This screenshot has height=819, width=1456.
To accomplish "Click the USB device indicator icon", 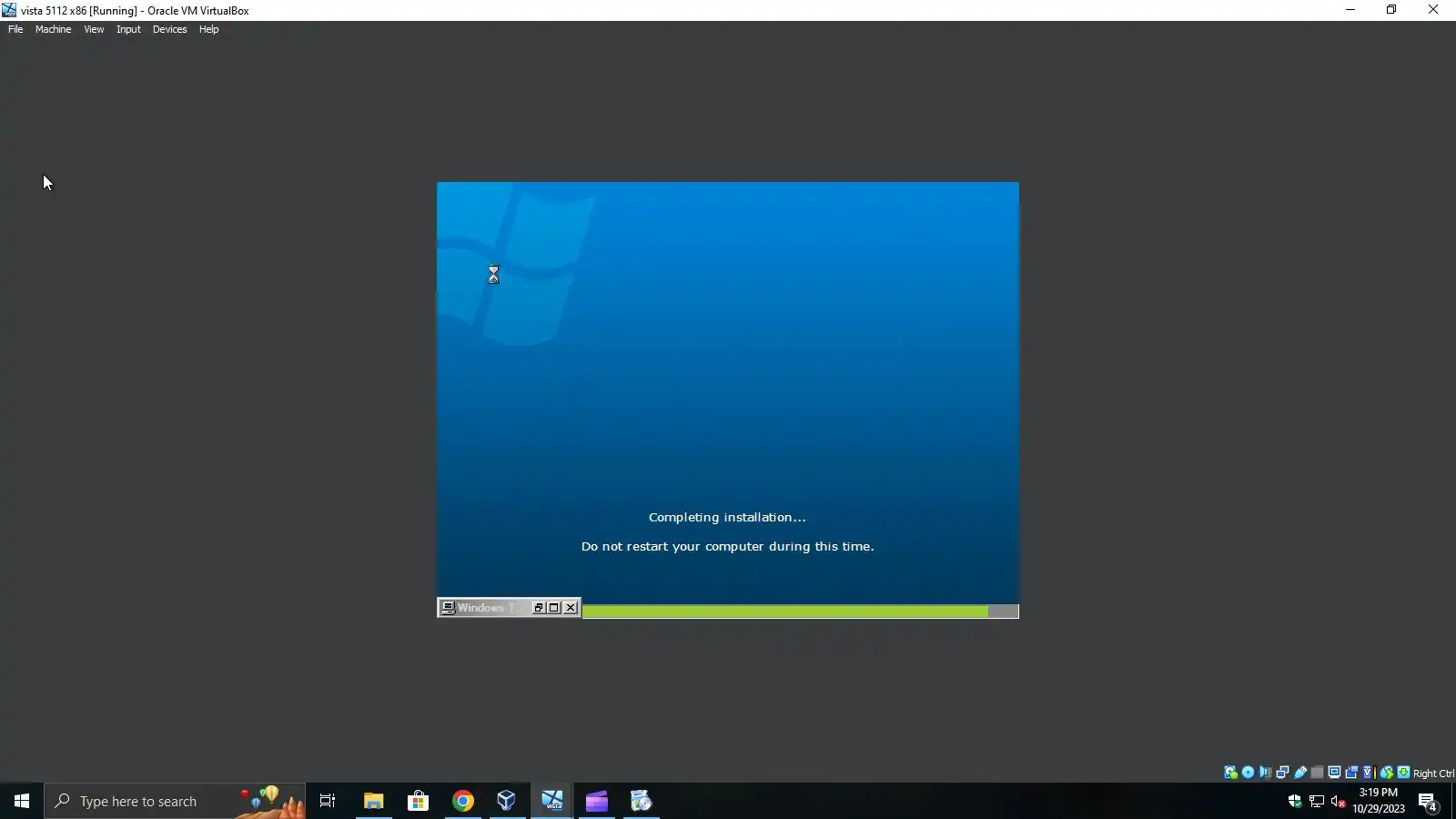I will tap(1300, 773).
